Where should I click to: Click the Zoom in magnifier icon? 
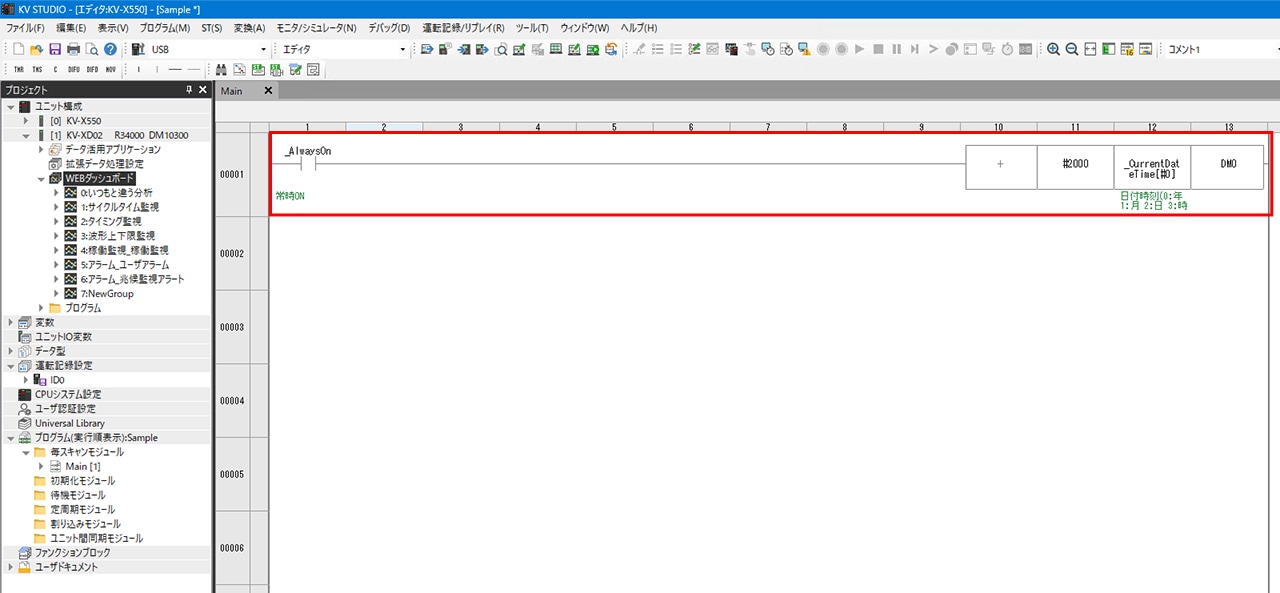pyautogui.click(x=1053, y=49)
